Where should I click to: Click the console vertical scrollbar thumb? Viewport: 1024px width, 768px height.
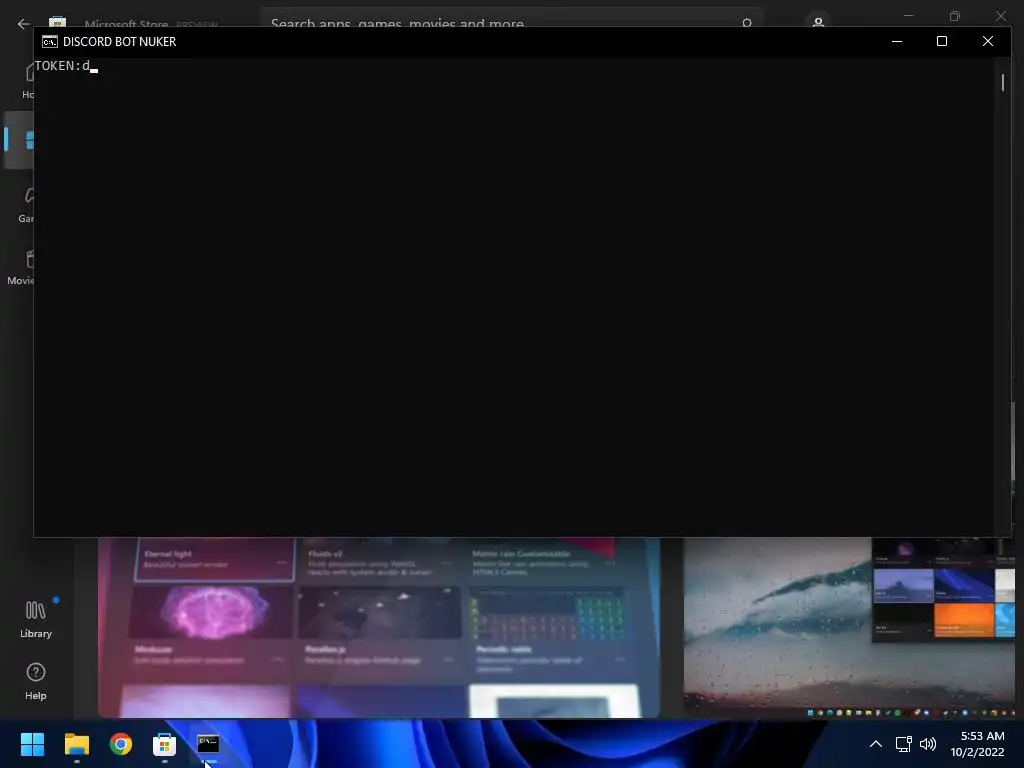tap(1003, 82)
